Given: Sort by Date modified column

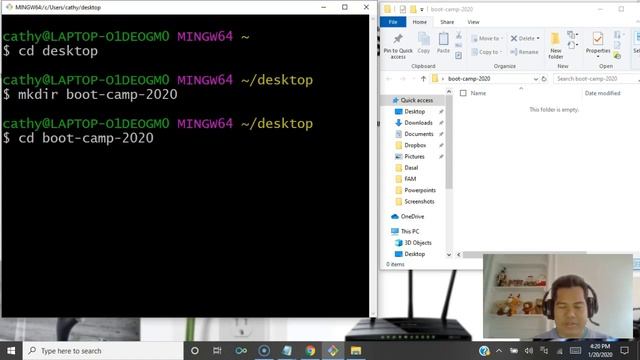Looking at the screenshot, I should pyautogui.click(x=602, y=93).
